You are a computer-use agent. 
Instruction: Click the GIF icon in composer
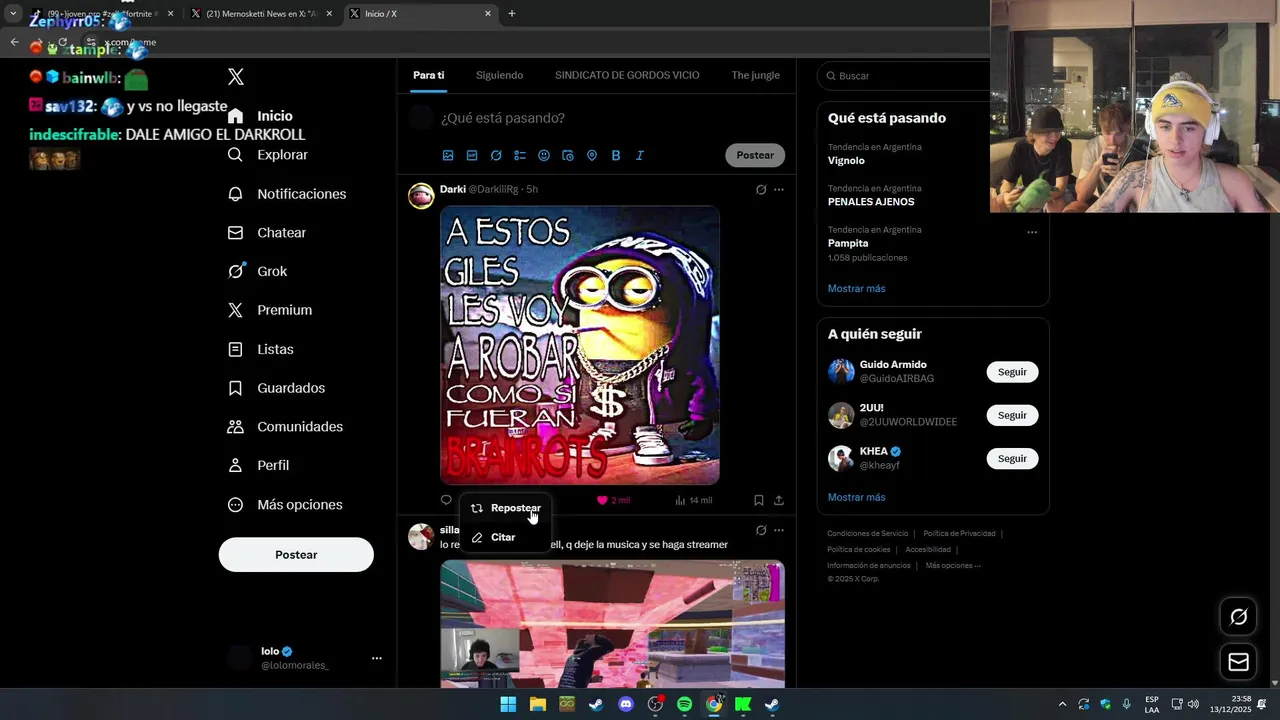472,155
